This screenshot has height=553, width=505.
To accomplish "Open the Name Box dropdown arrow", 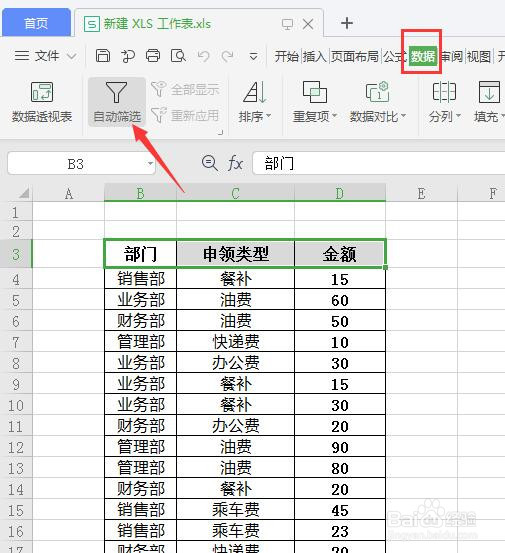I will coord(150,163).
